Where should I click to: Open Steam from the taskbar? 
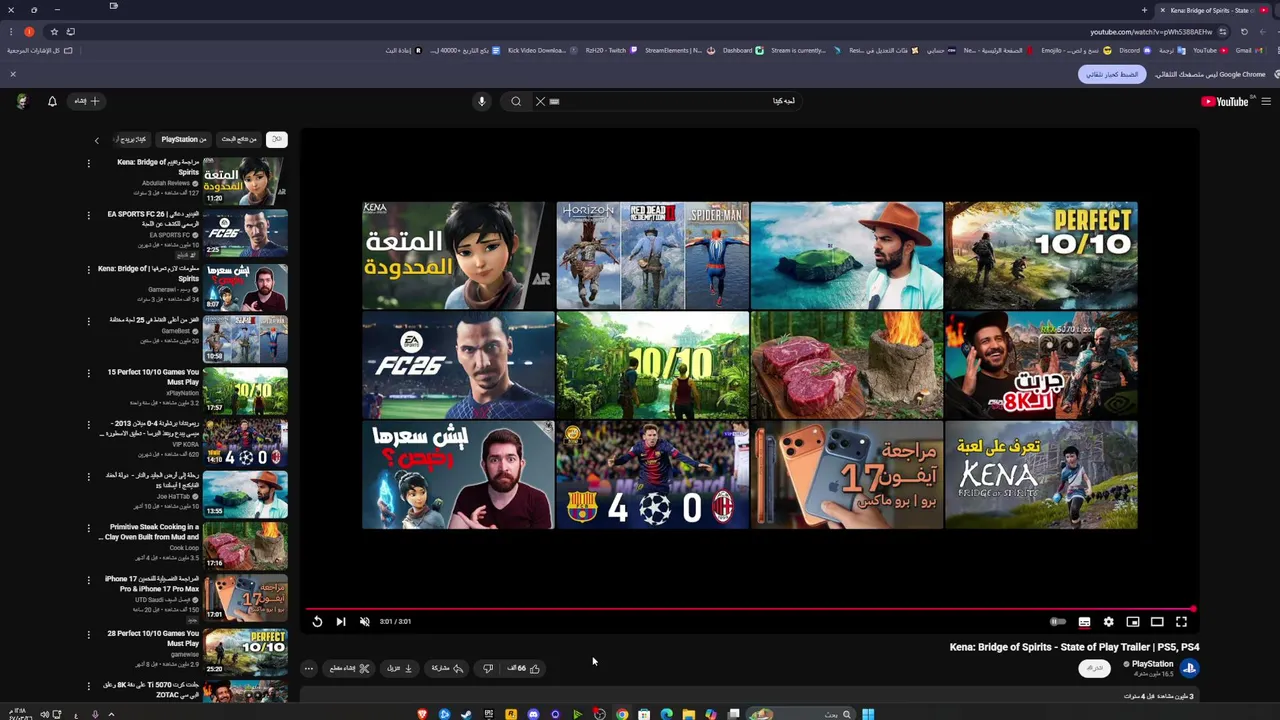466,714
